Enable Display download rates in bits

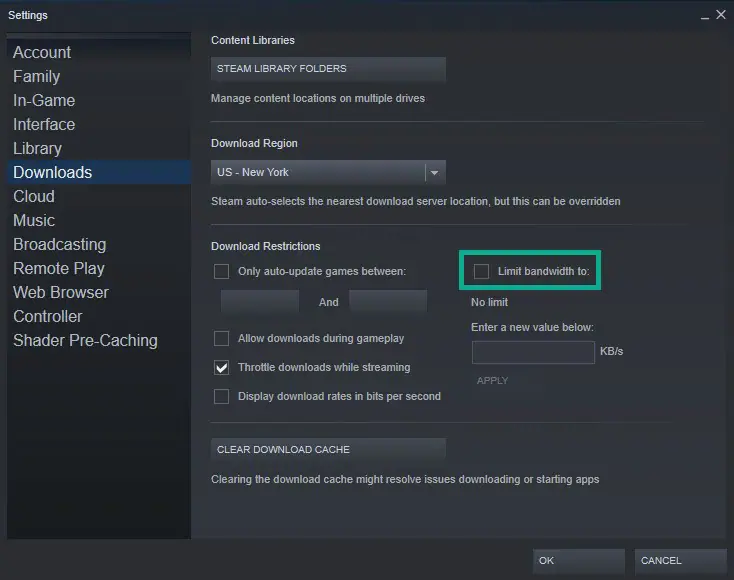pos(221,396)
